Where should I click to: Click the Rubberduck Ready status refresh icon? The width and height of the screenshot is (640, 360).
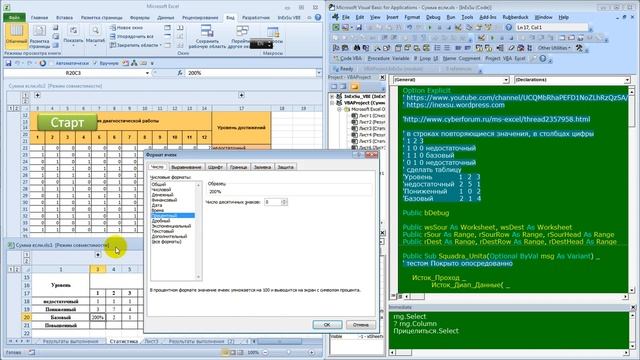[x=336, y=69]
